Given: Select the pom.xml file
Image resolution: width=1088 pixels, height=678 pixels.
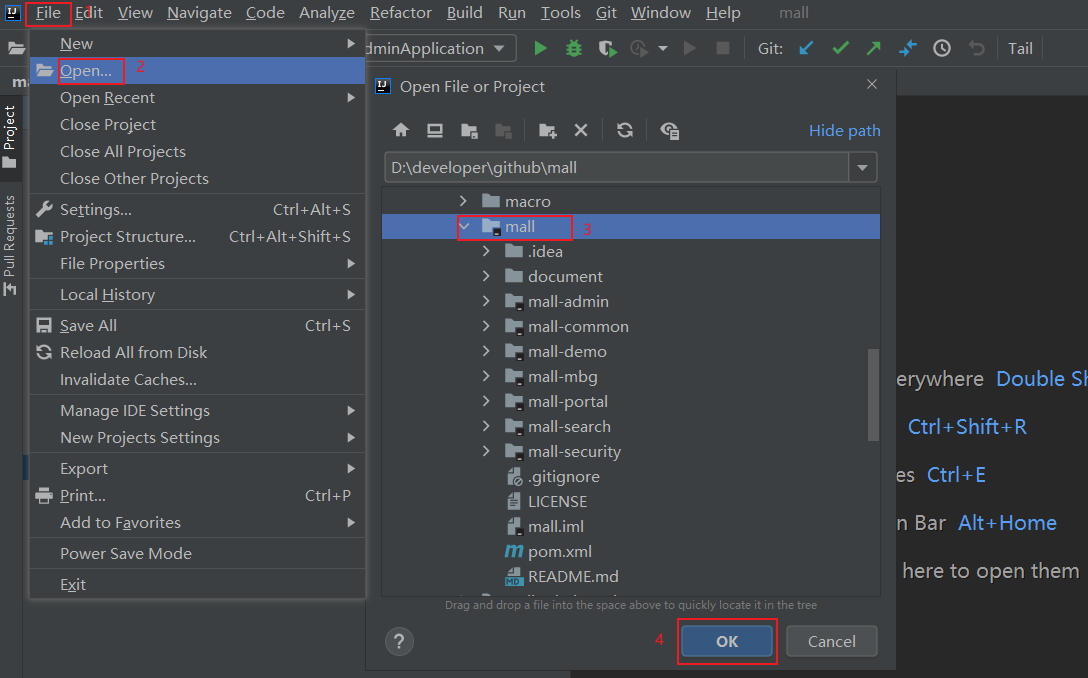Looking at the screenshot, I should pyautogui.click(x=560, y=552).
